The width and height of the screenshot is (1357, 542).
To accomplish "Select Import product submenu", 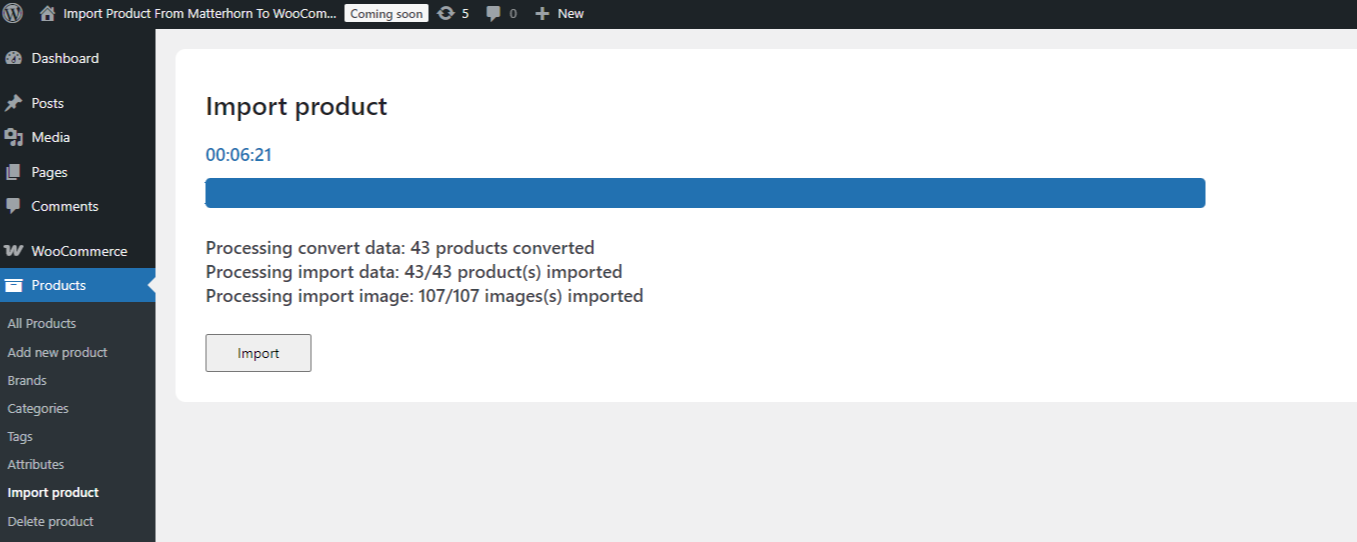I will [x=53, y=492].
